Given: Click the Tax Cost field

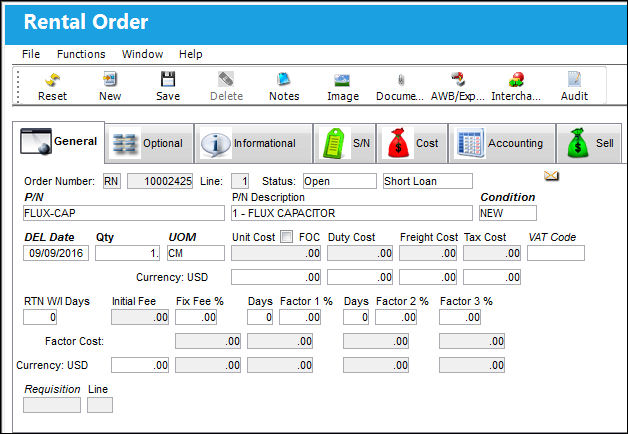Looking at the screenshot, I should pyautogui.click(x=492, y=253).
